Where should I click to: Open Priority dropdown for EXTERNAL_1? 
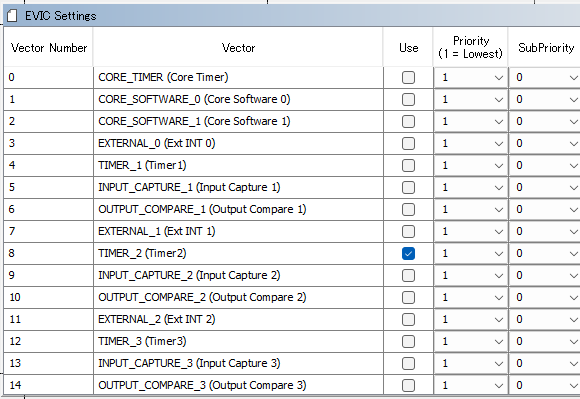tap(471, 231)
